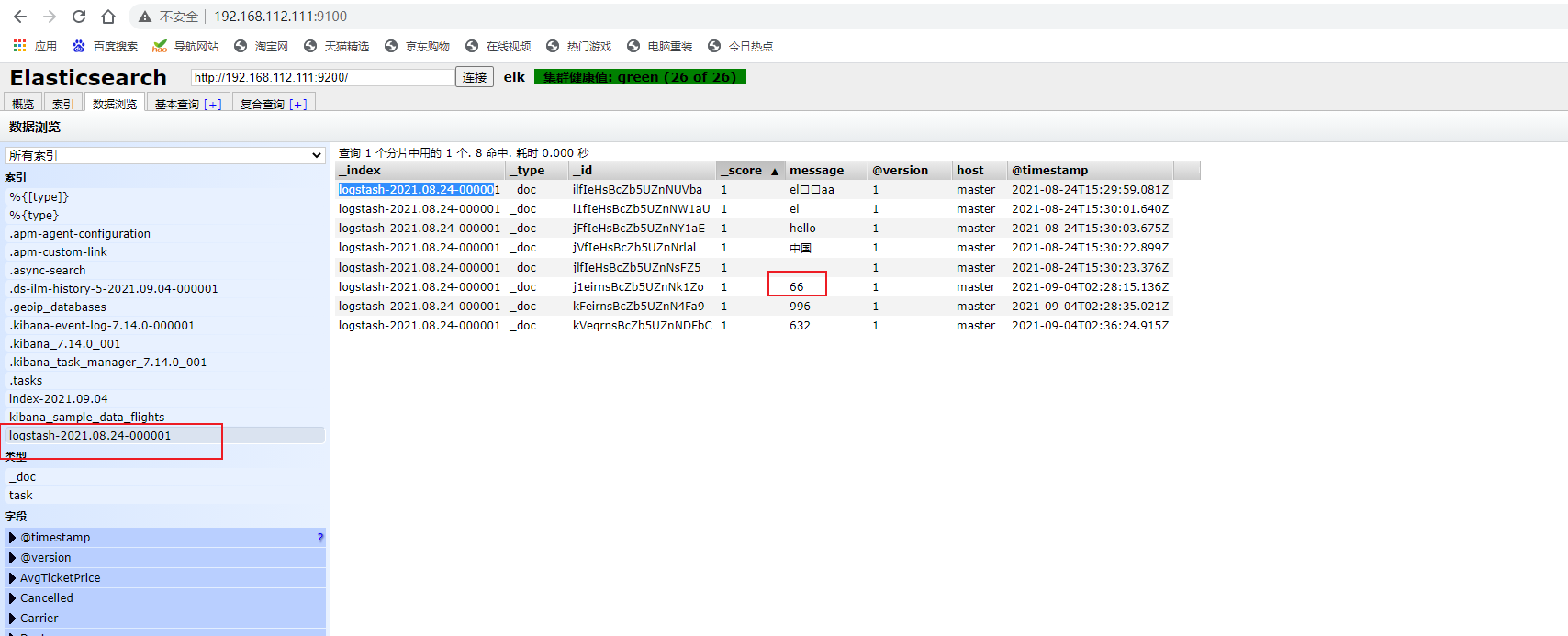Open the 京东购物 bookmark
Viewport: 1568px width, 636px height.
417,46
